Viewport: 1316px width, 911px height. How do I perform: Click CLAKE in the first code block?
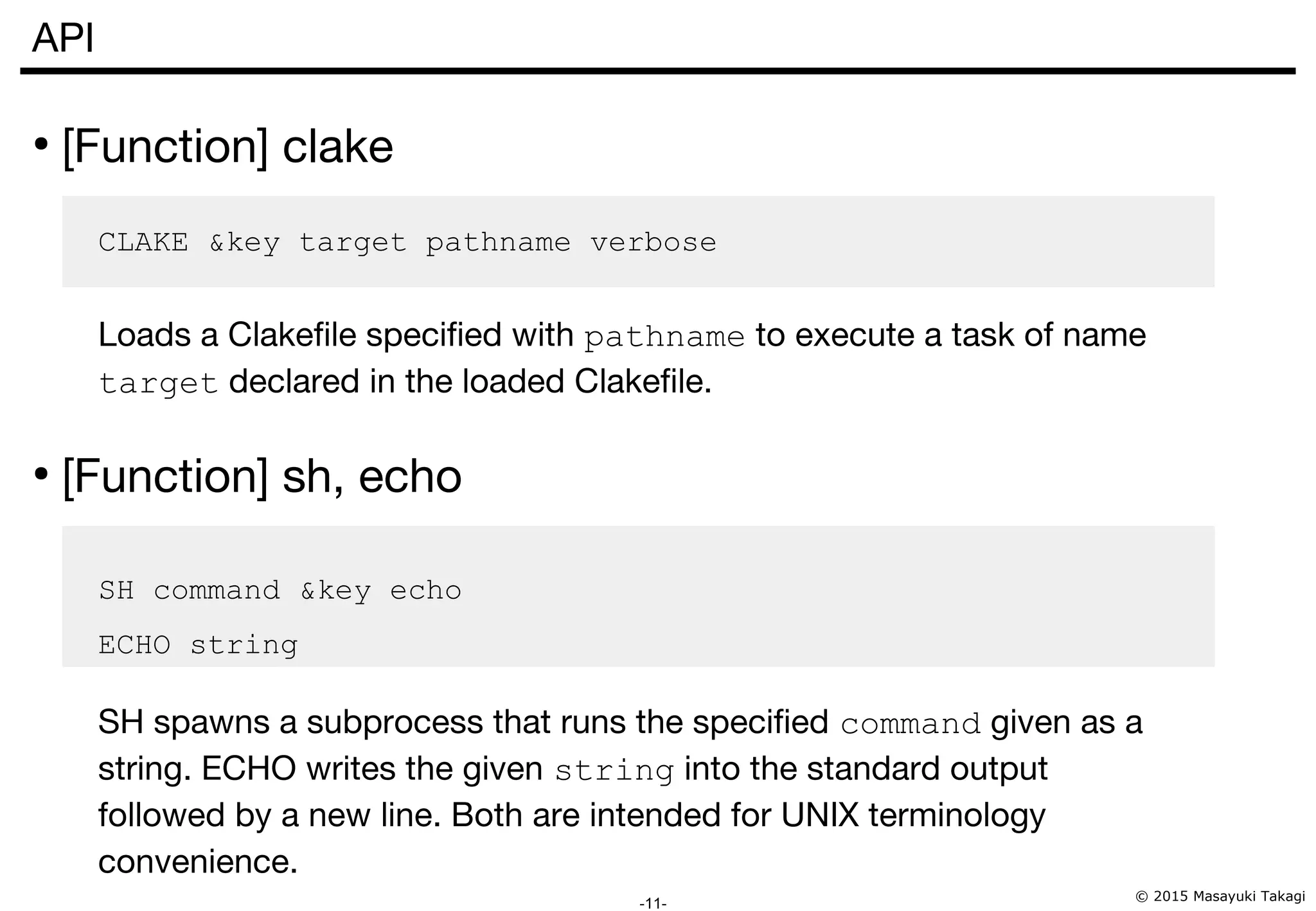click(143, 243)
